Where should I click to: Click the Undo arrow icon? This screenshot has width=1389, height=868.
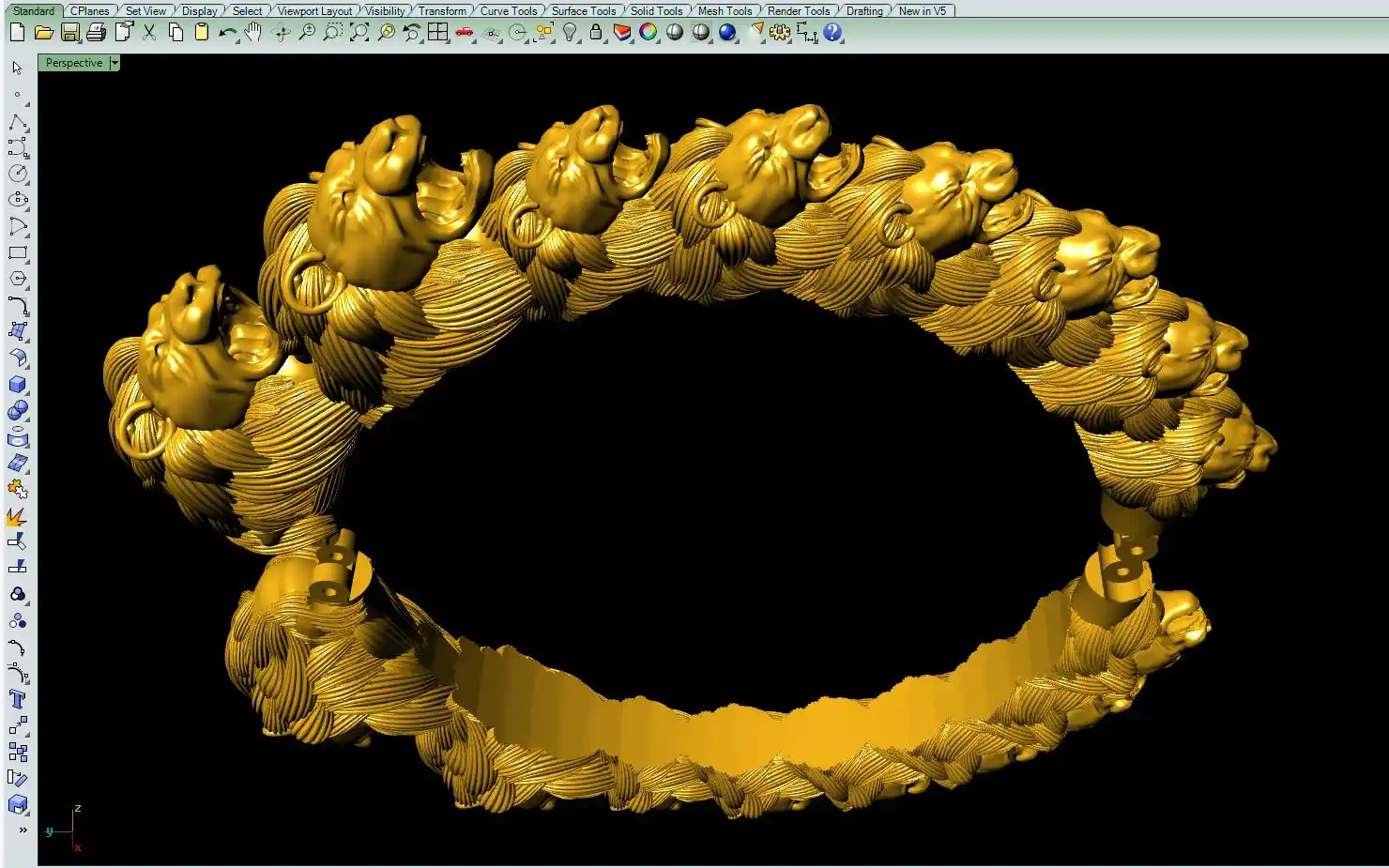pos(227,33)
